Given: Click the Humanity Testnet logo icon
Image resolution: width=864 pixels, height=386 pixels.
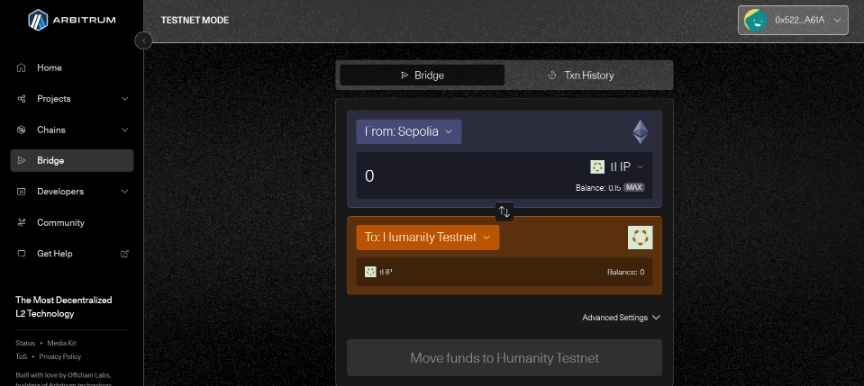Looking at the screenshot, I should (640, 237).
